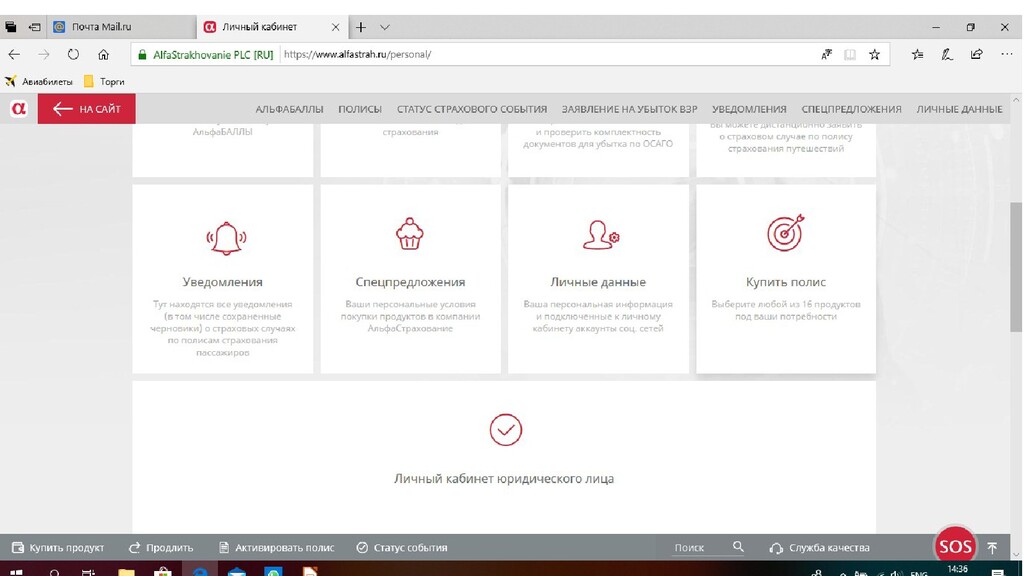Open the Уведомления card title
The image size is (1024, 576).
[x=223, y=282]
